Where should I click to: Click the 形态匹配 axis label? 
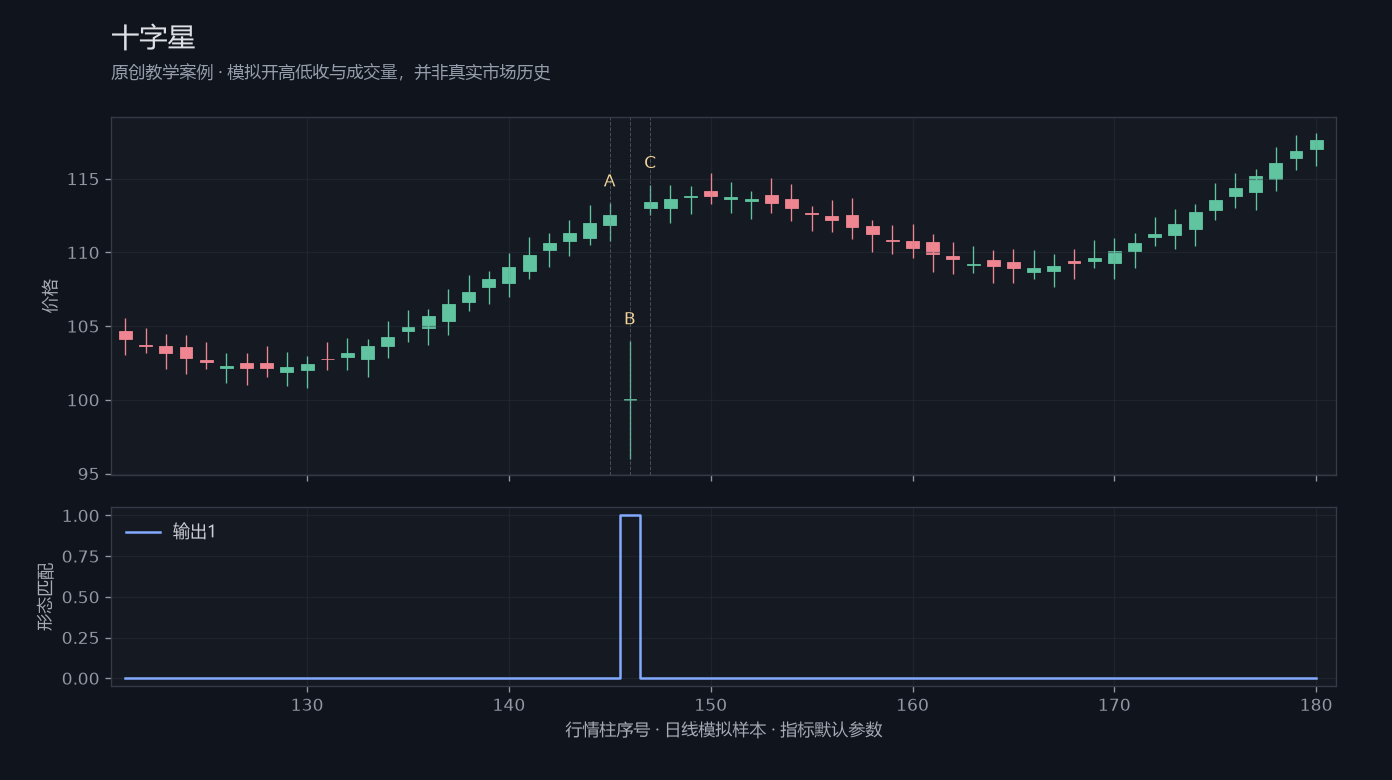46,596
